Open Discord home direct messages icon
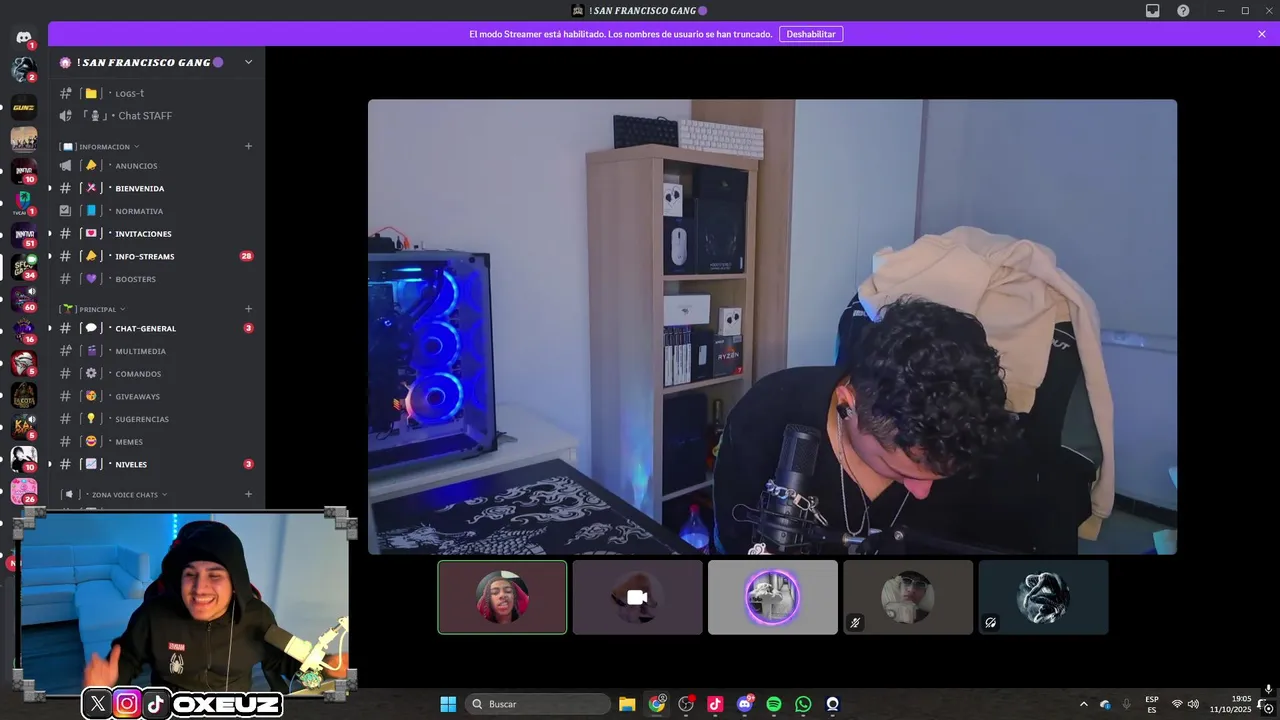This screenshot has width=1280, height=720. click(x=24, y=37)
